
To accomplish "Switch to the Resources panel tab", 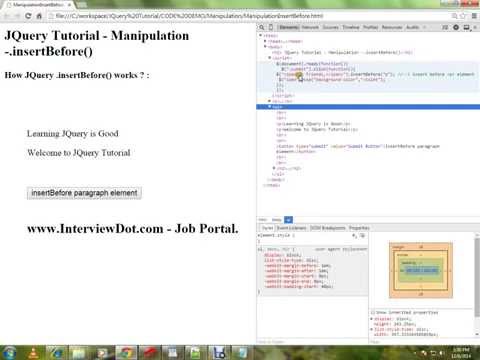I will (x=392, y=27).
